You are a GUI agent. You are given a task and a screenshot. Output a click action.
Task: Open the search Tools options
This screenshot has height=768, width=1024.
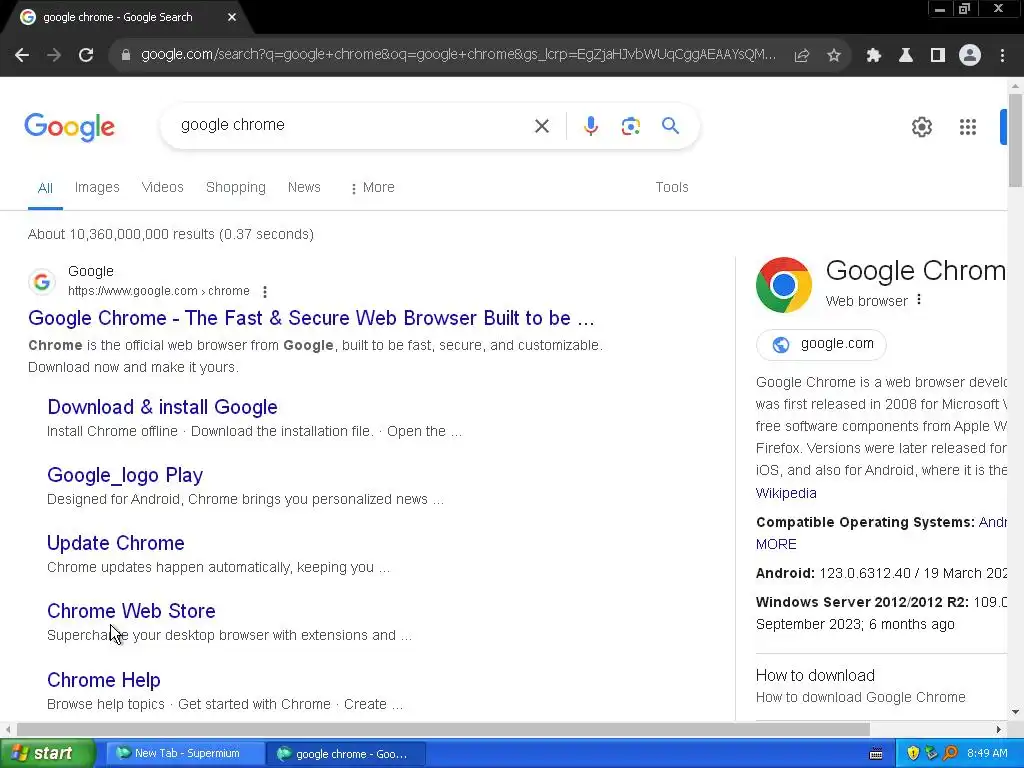click(x=672, y=187)
